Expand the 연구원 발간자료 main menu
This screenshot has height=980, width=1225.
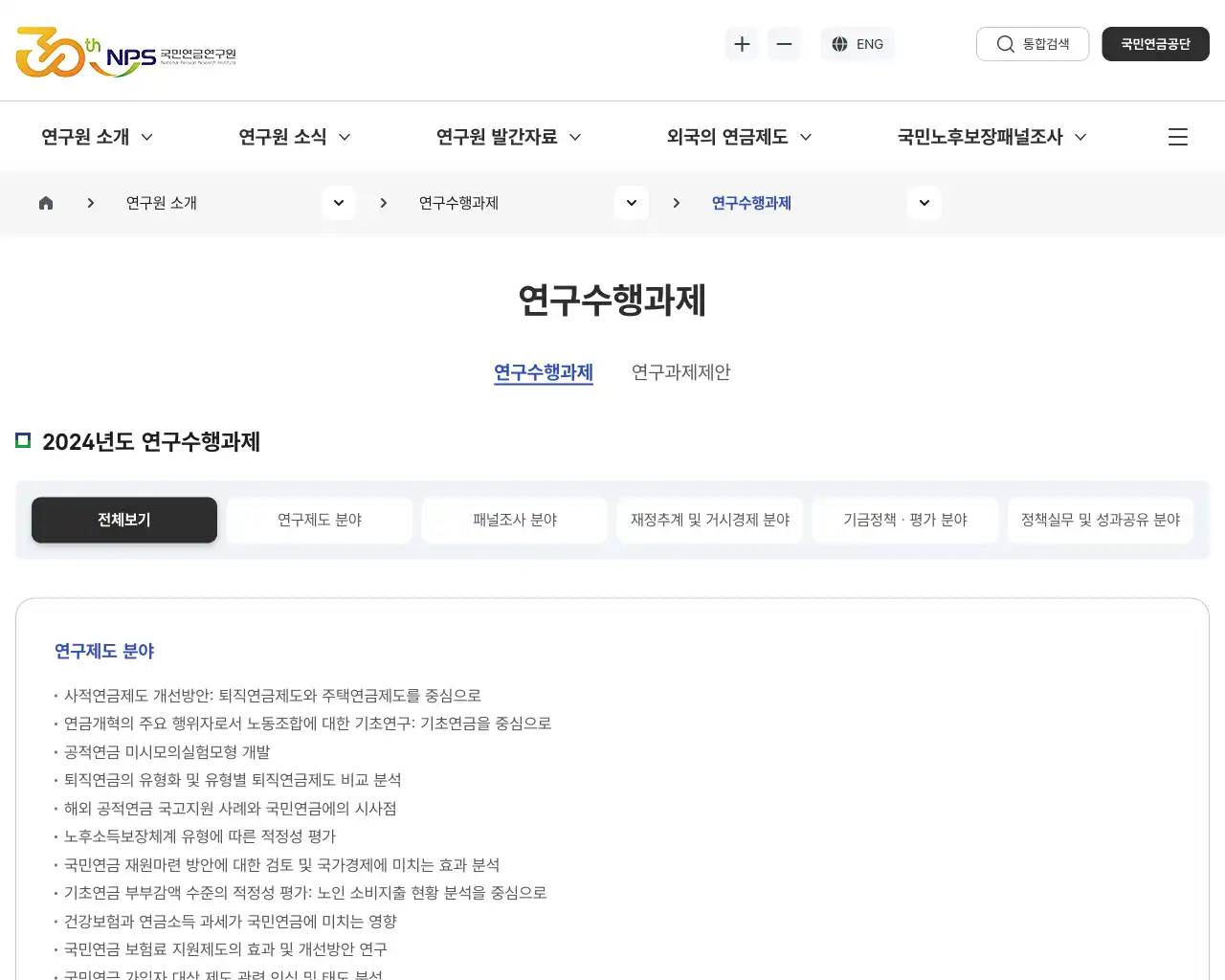click(x=508, y=137)
